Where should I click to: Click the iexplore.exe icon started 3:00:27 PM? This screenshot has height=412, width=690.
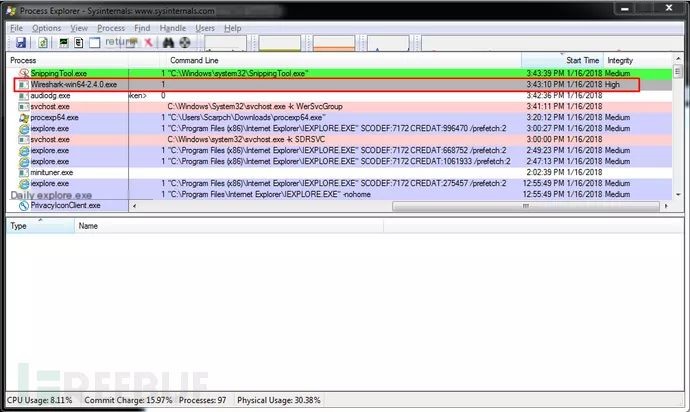click(x=24, y=129)
